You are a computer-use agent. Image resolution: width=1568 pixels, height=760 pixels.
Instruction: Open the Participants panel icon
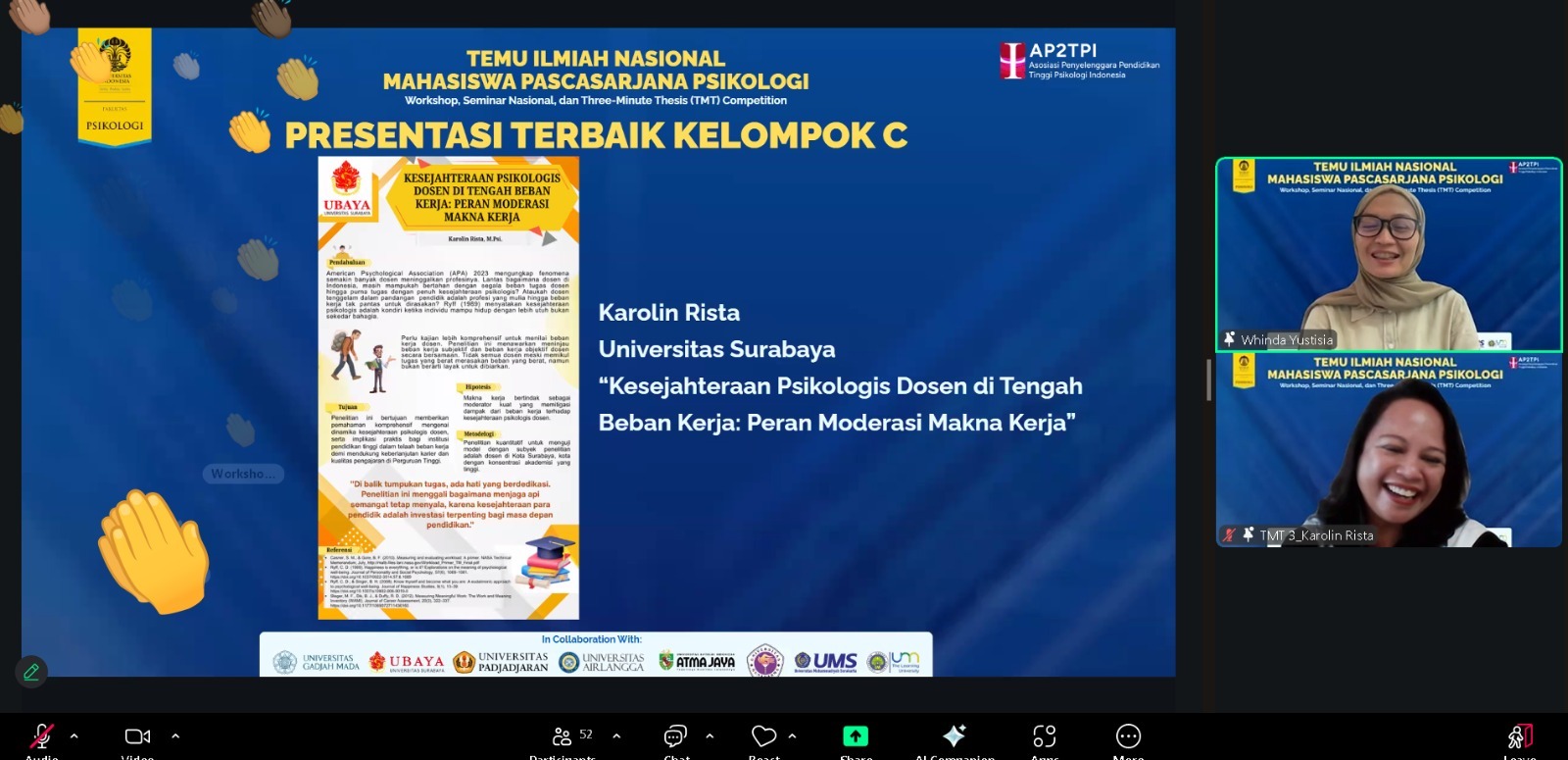[563, 736]
